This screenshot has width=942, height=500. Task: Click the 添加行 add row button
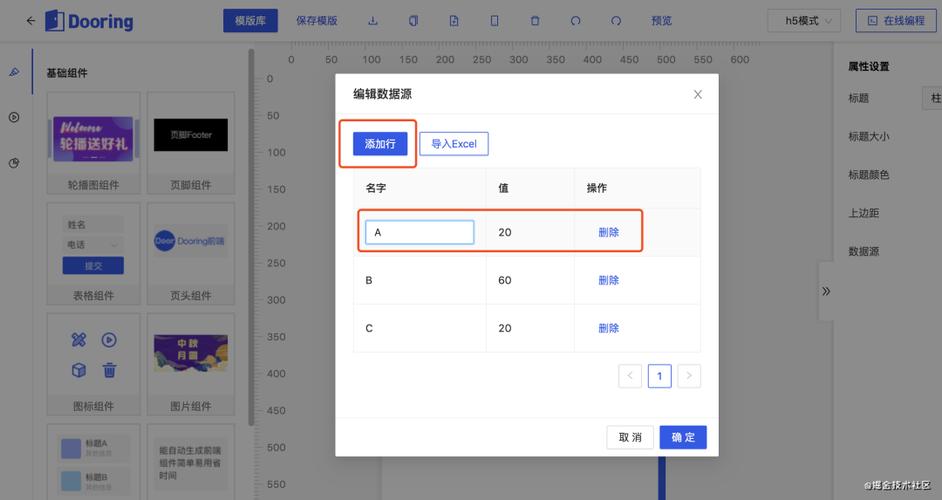(380, 144)
